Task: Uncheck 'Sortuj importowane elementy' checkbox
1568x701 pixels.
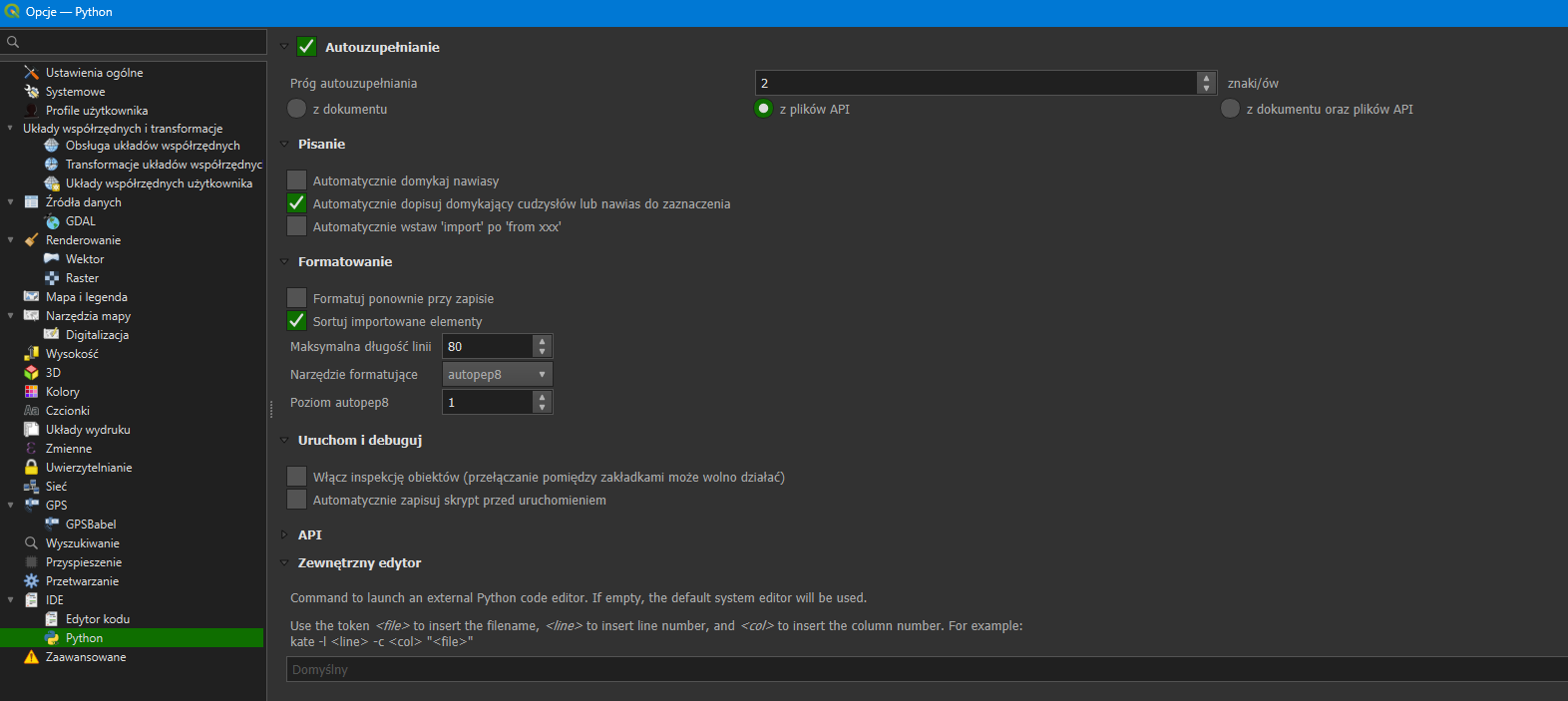Action: click(x=297, y=321)
